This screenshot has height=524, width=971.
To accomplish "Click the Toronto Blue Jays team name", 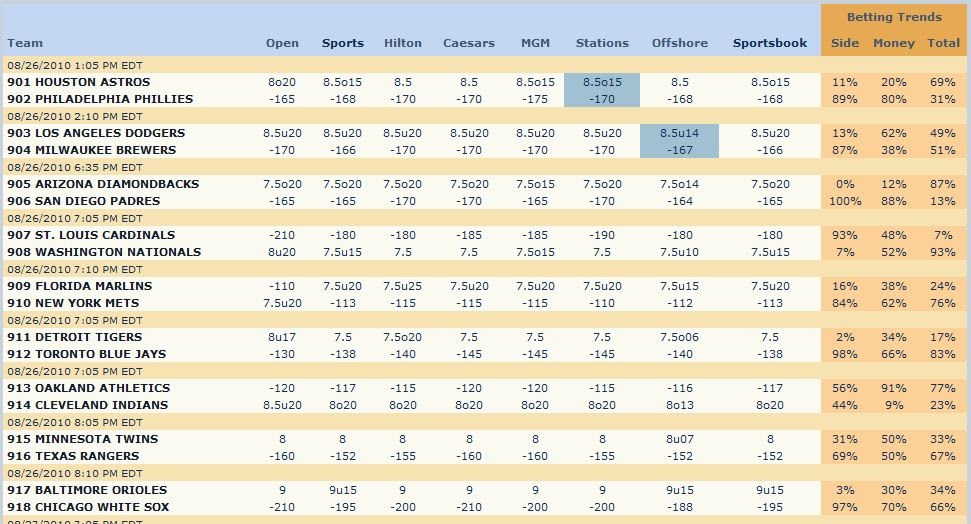I will pyautogui.click(x=87, y=354).
